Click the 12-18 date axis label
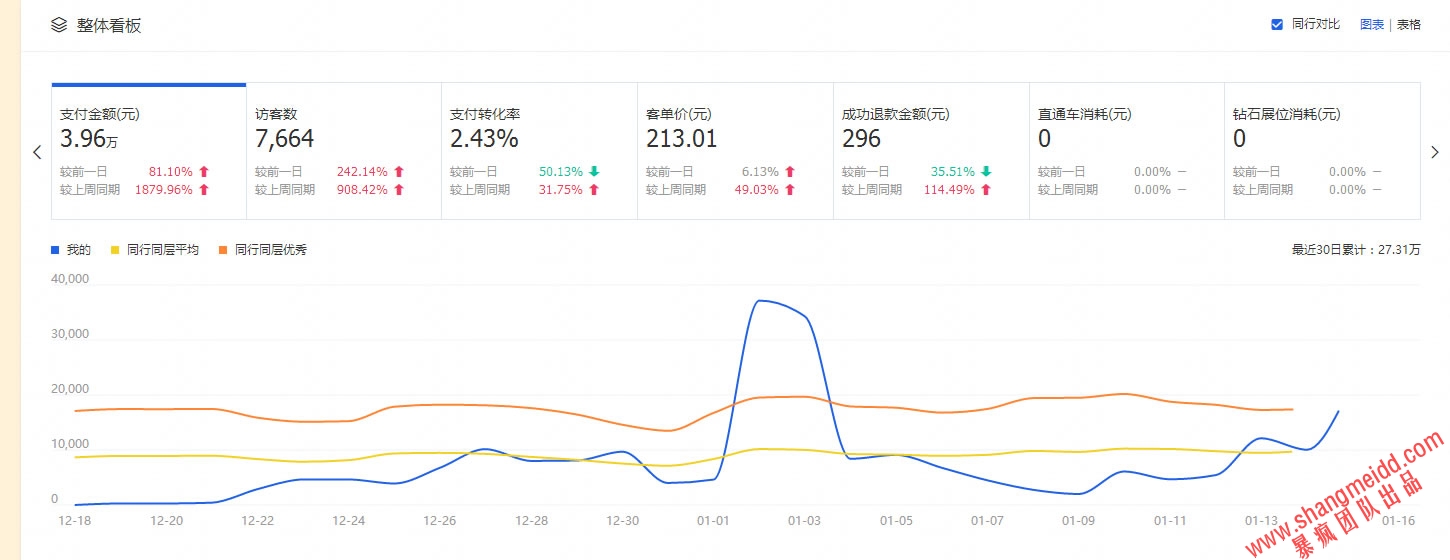 (x=74, y=520)
